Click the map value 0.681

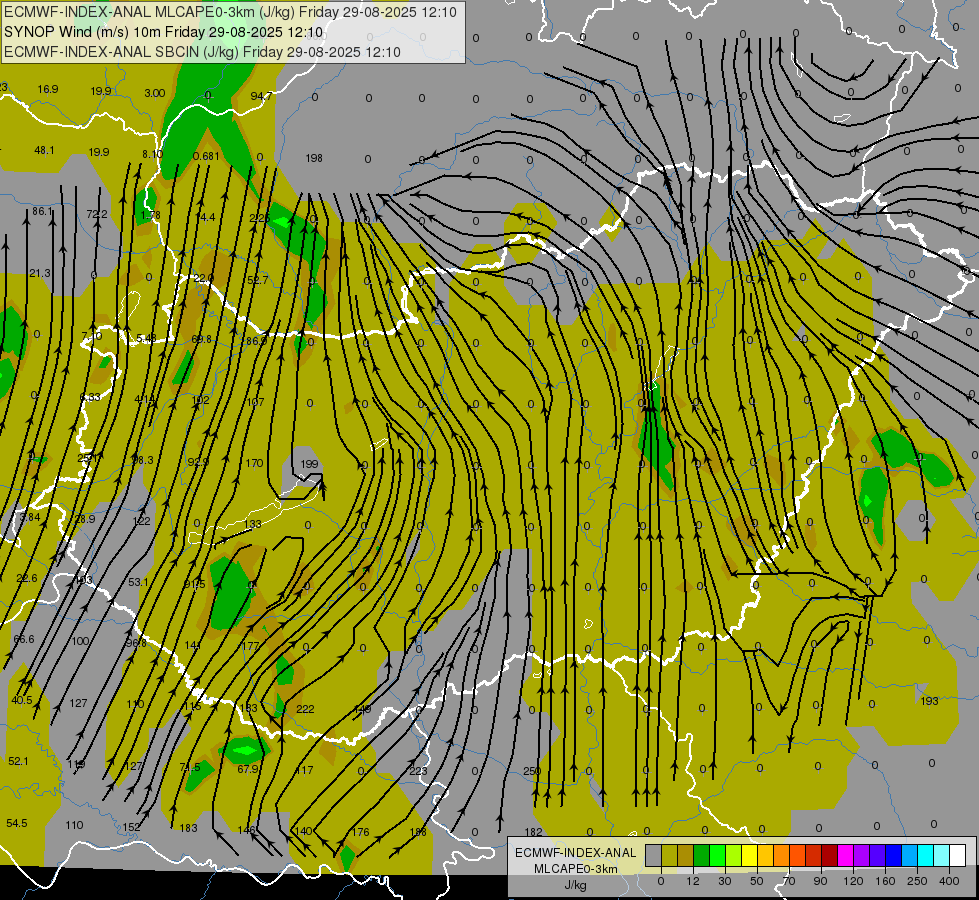click(206, 156)
